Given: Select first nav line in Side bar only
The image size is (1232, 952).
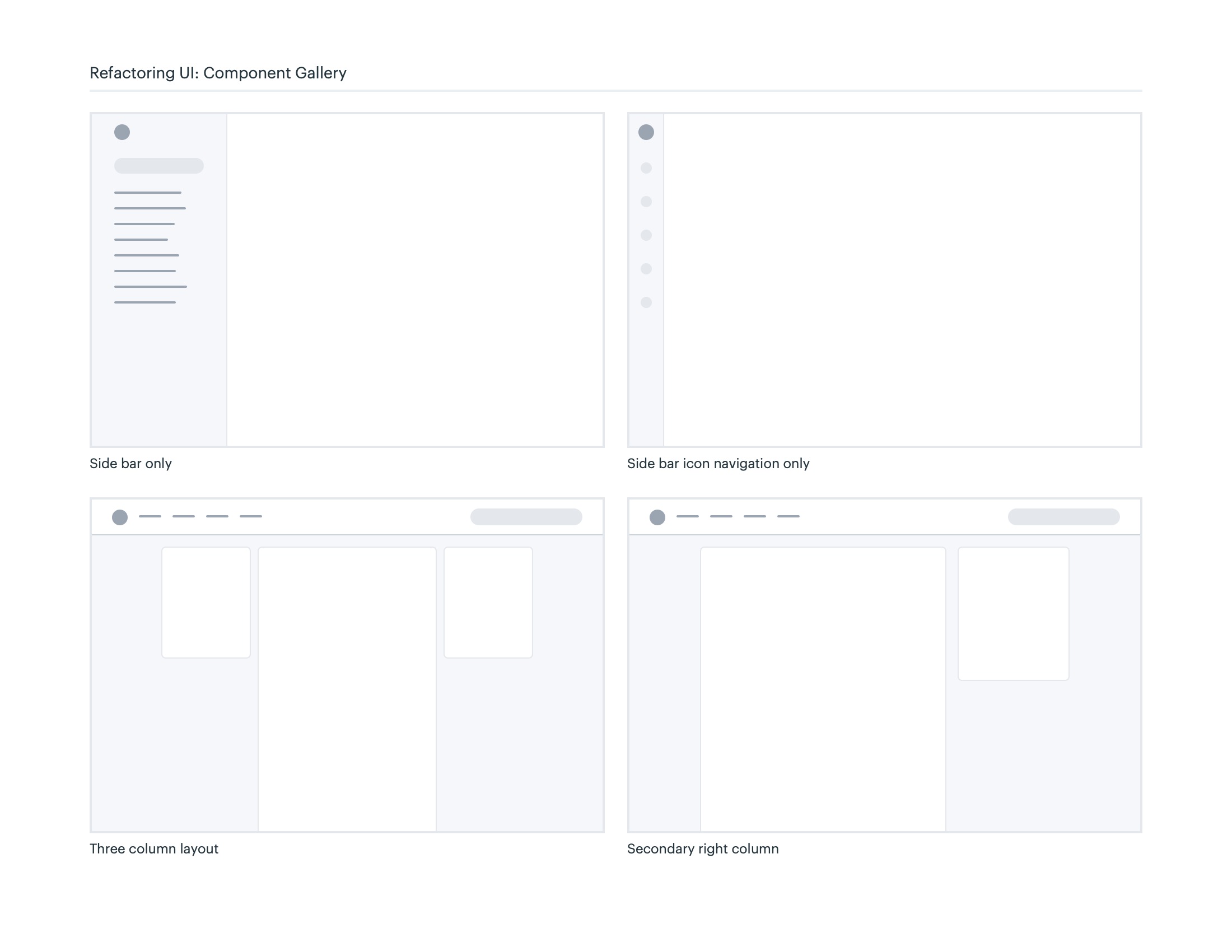Looking at the screenshot, I should click(147, 193).
